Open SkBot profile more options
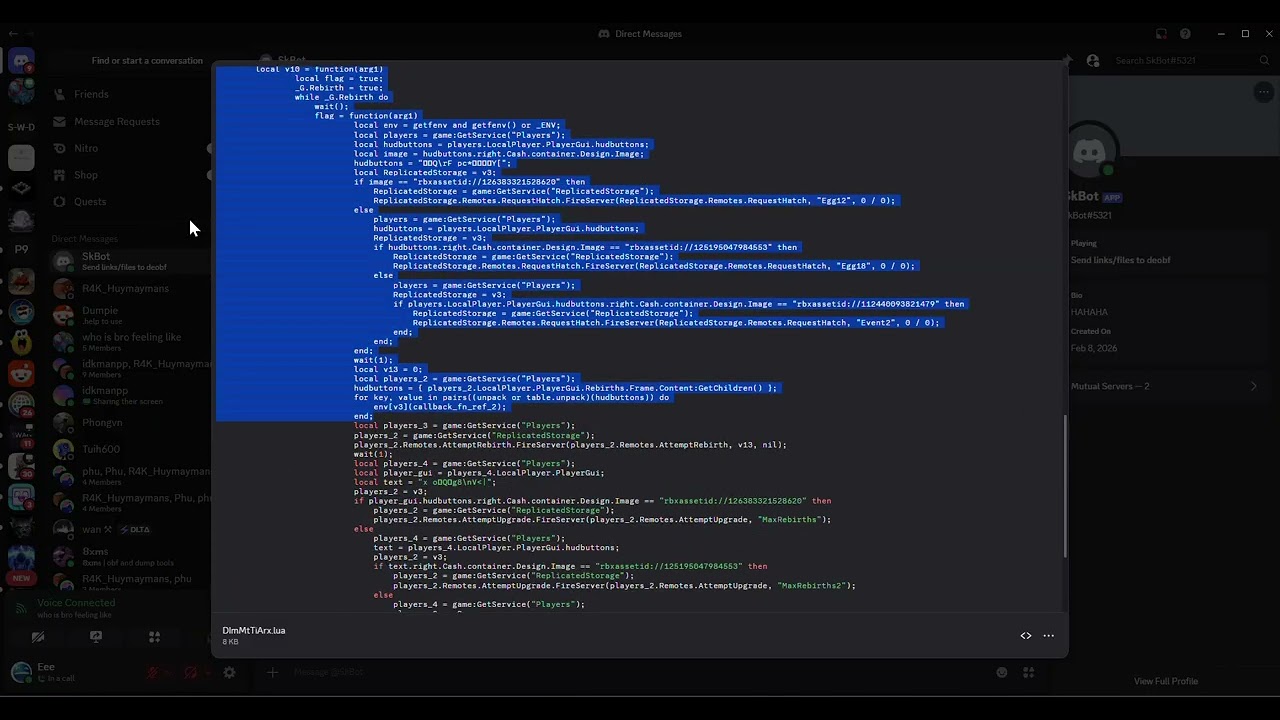 (x=1263, y=92)
